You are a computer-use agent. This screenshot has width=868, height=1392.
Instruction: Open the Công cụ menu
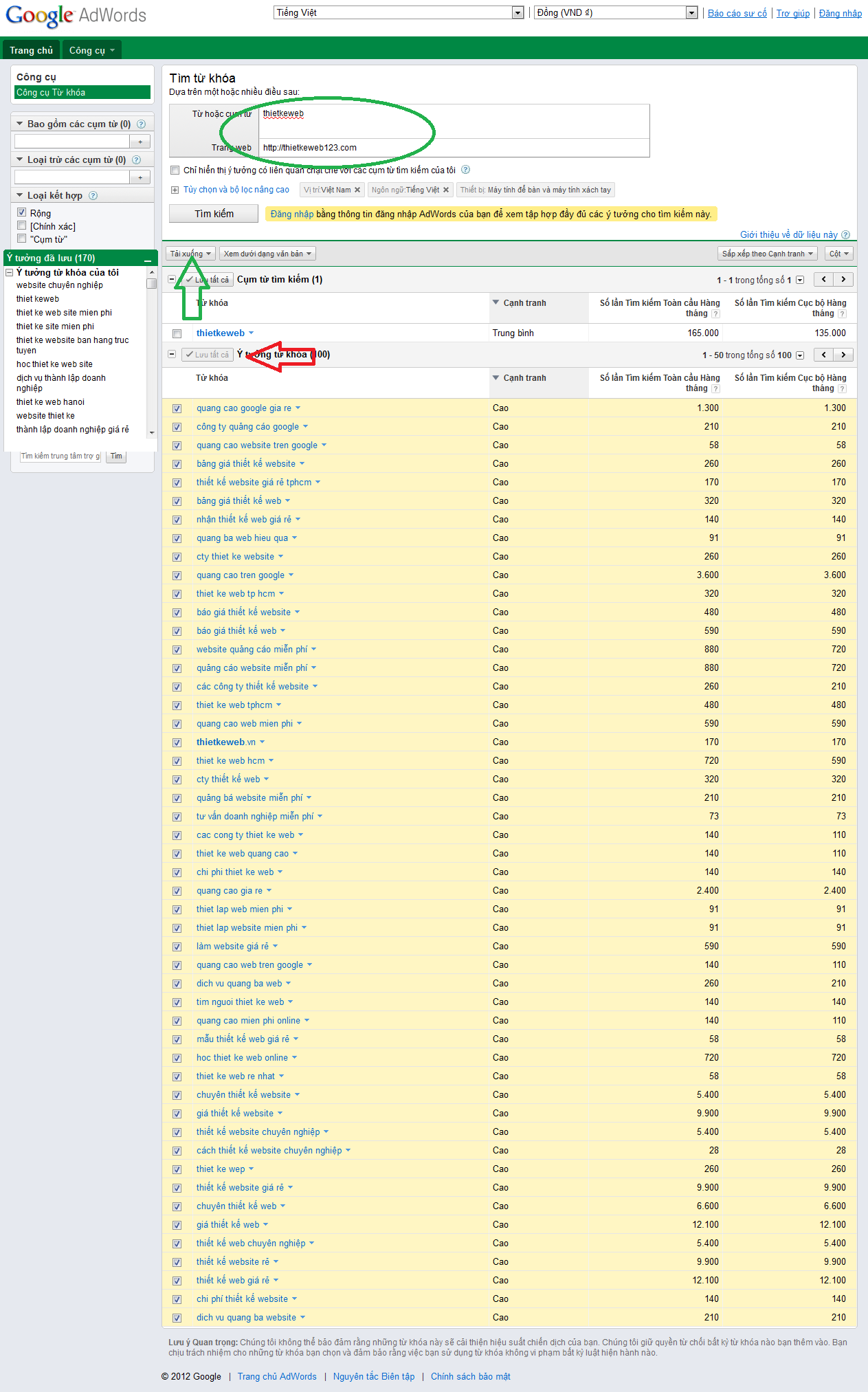[x=91, y=50]
